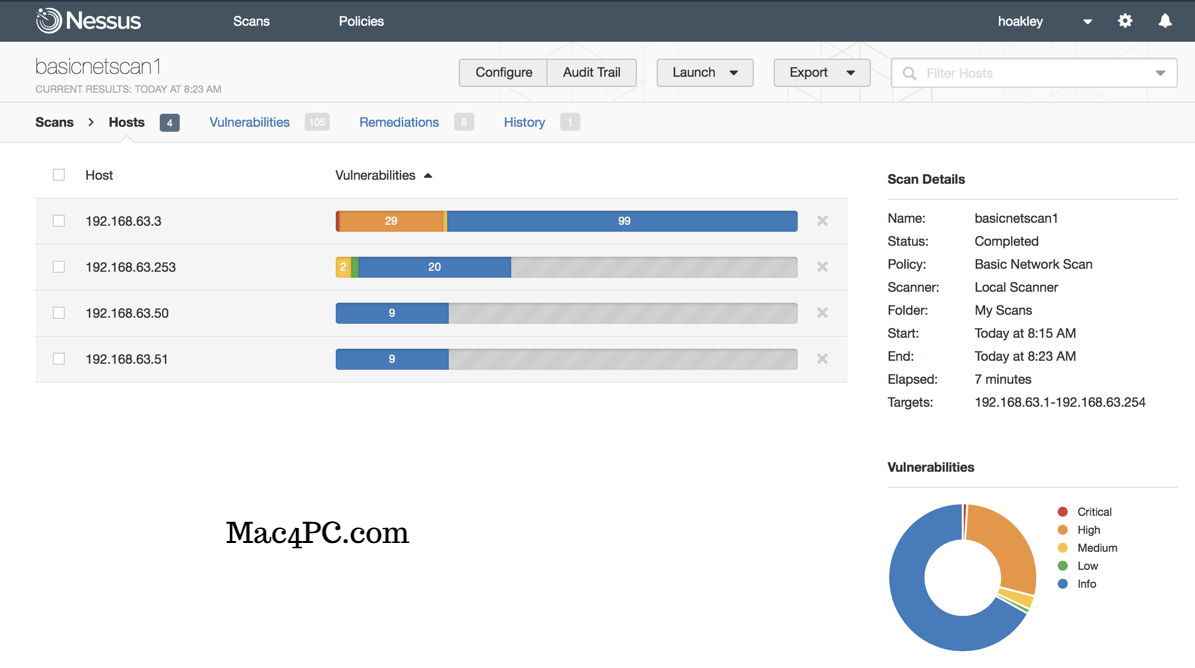Screen dimensions: 1195x668
Task: Remove host 192.168.63.51 with its X icon
Action: 822,359
